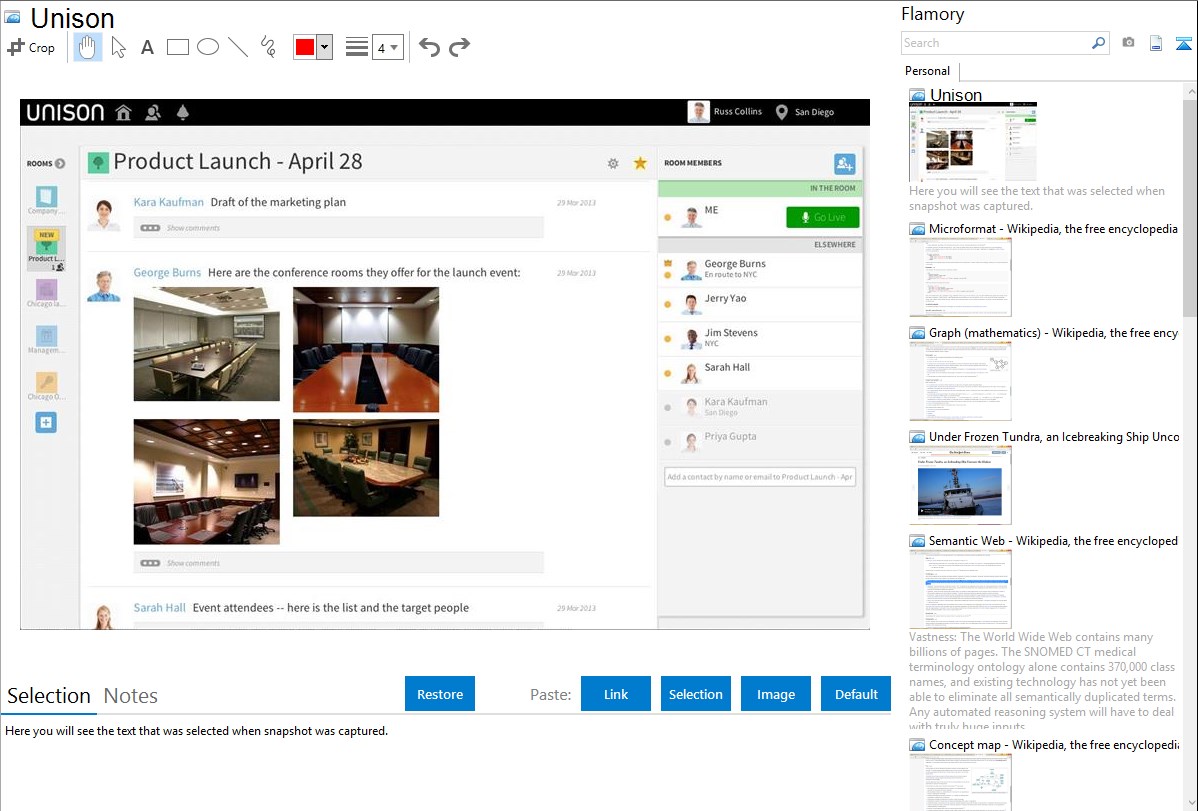Open the Semantic Web snapshot thumbnail

tap(960, 589)
